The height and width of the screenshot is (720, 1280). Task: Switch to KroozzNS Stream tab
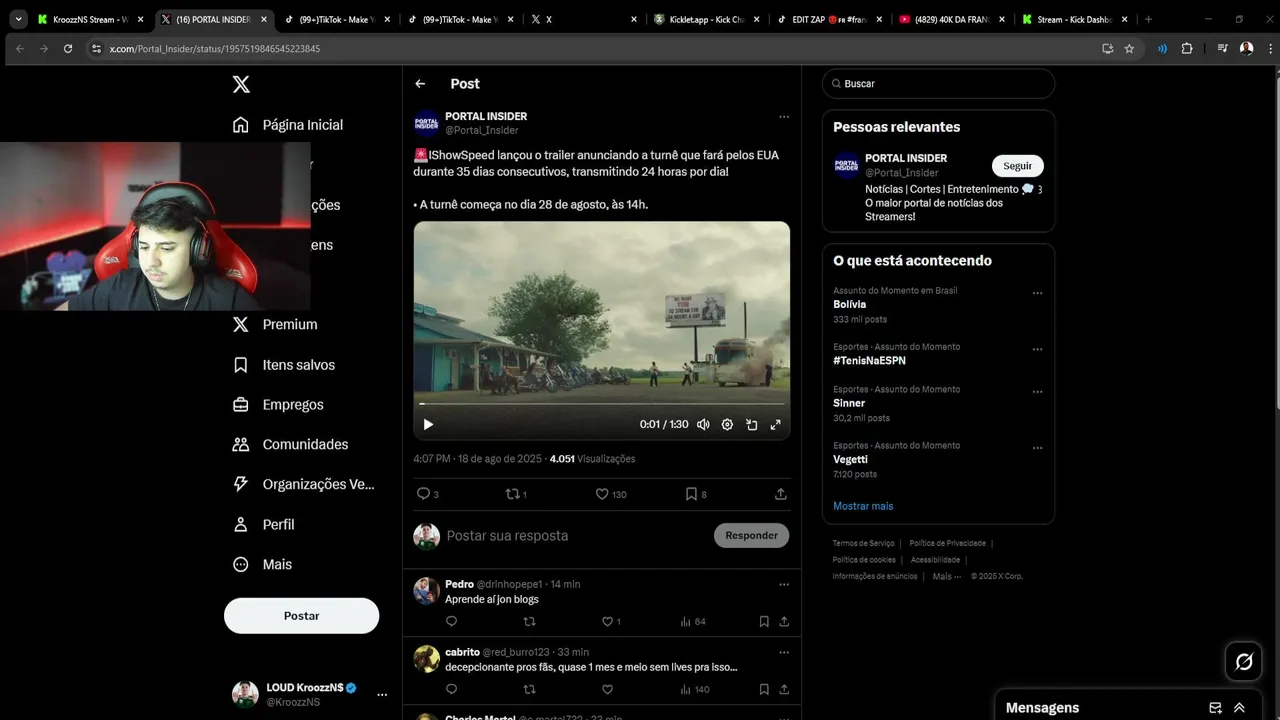pyautogui.click(x=89, y=19)
